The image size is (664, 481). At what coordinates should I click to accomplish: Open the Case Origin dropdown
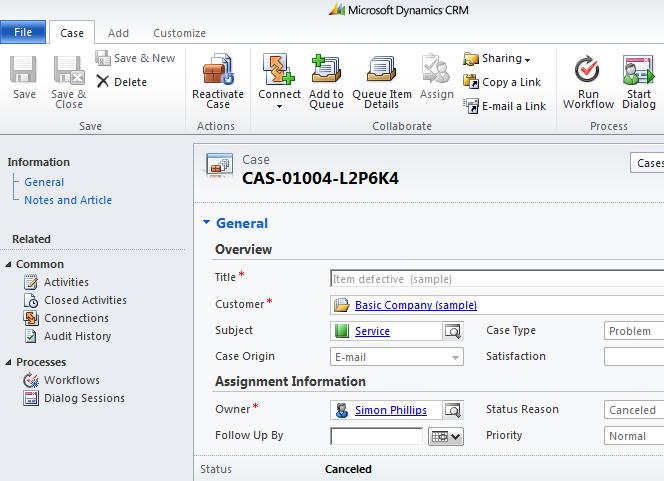[397, 357]
